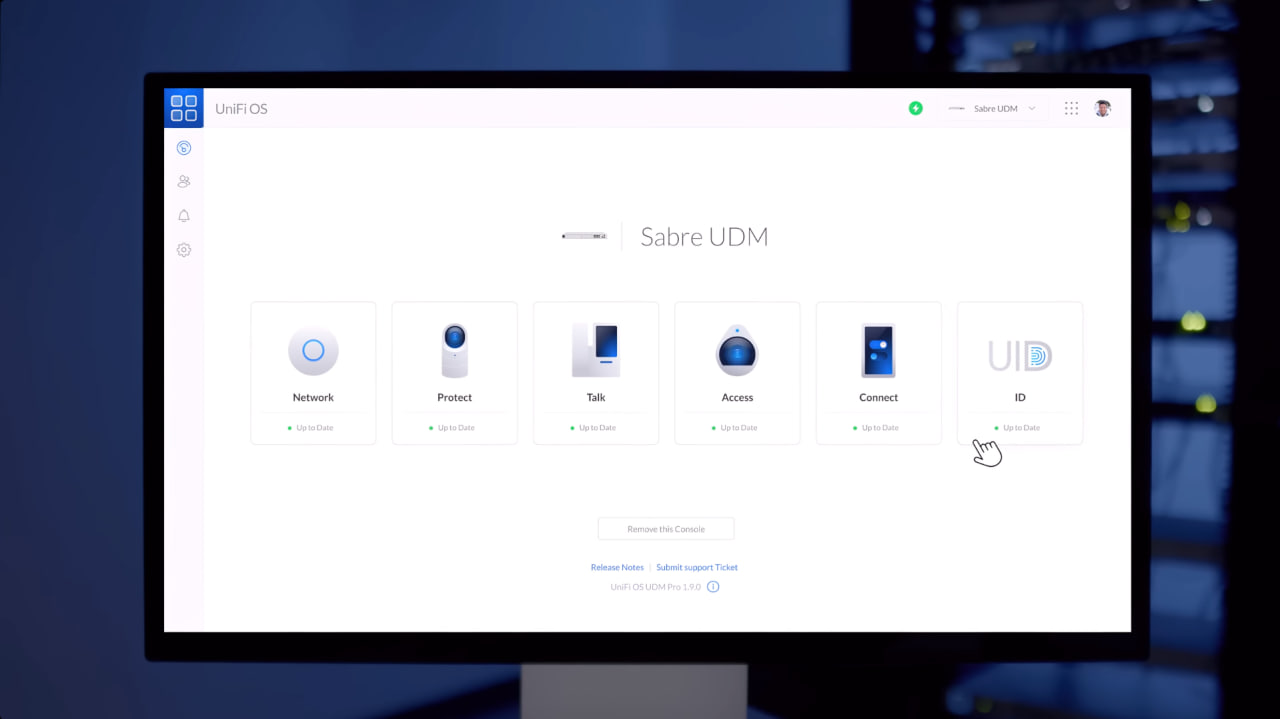1280x719 pixels.
Task: Expand the Sabre UDM console dropdown
Action: click(992, 108)
